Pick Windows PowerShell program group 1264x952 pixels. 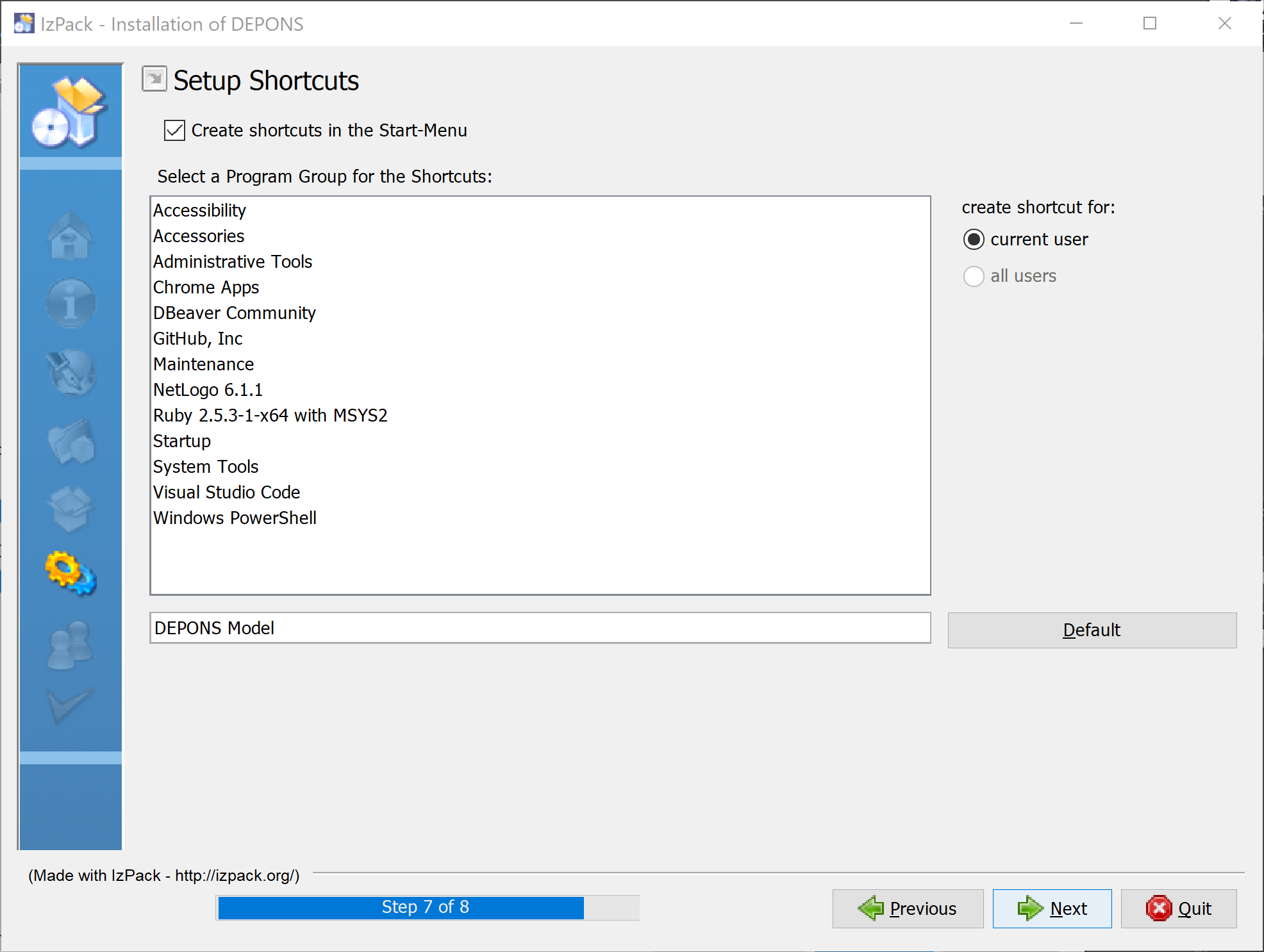540,518
